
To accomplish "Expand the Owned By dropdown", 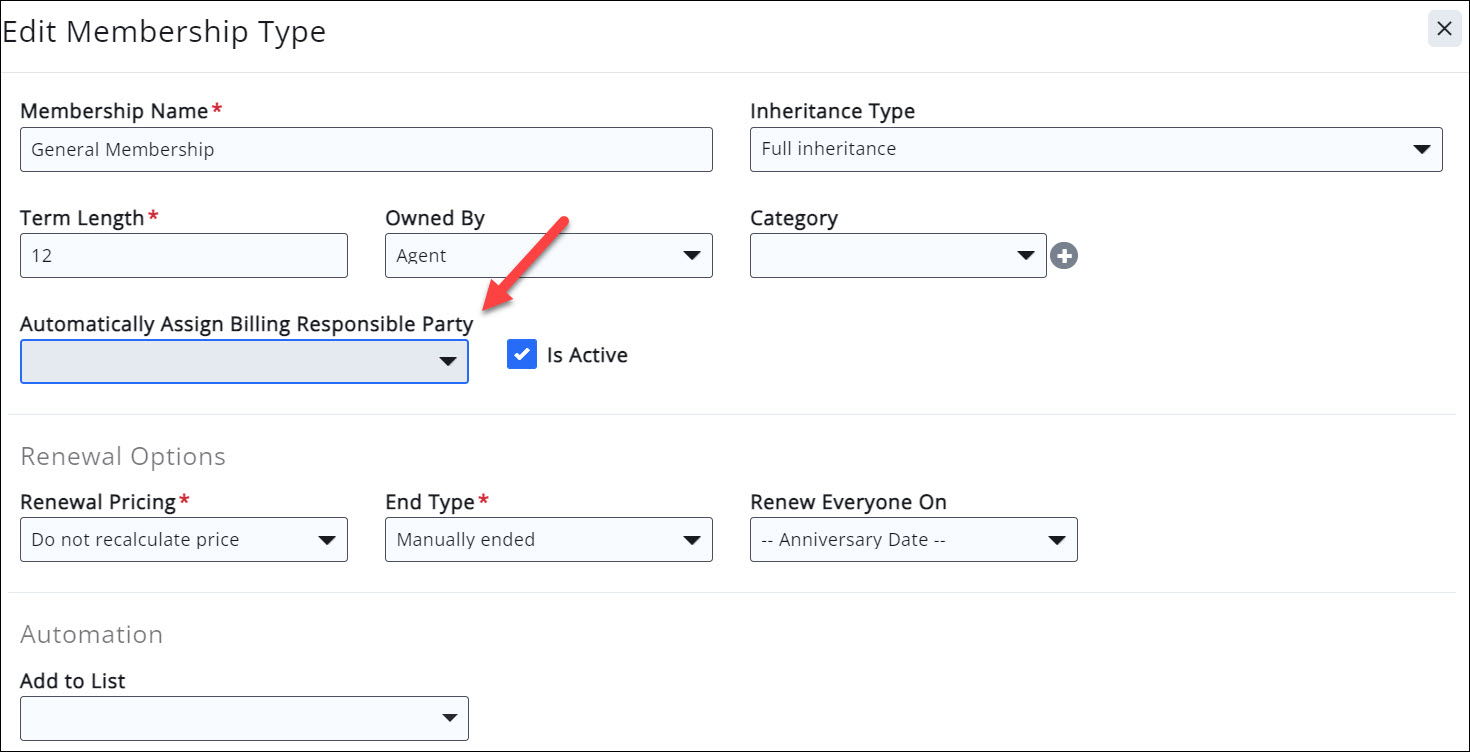I will point(548,256).
